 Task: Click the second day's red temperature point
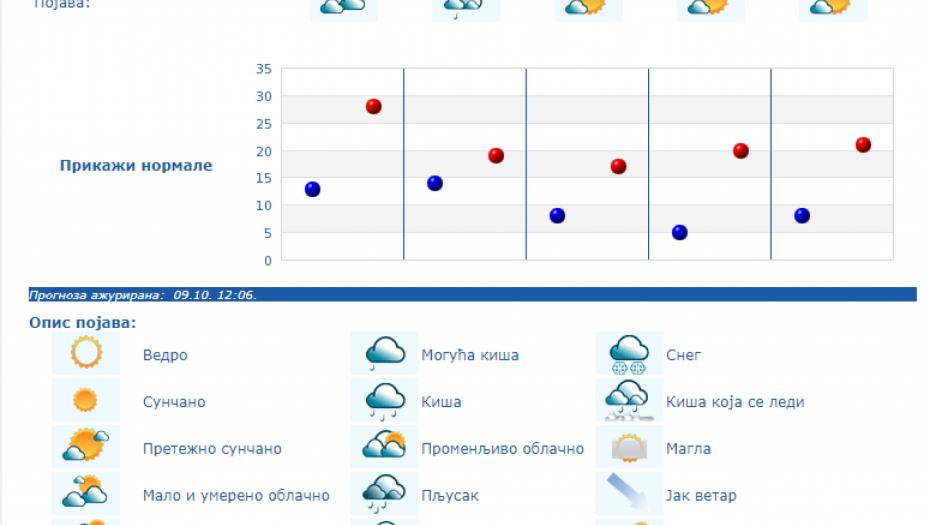click(x=496, y=155)
